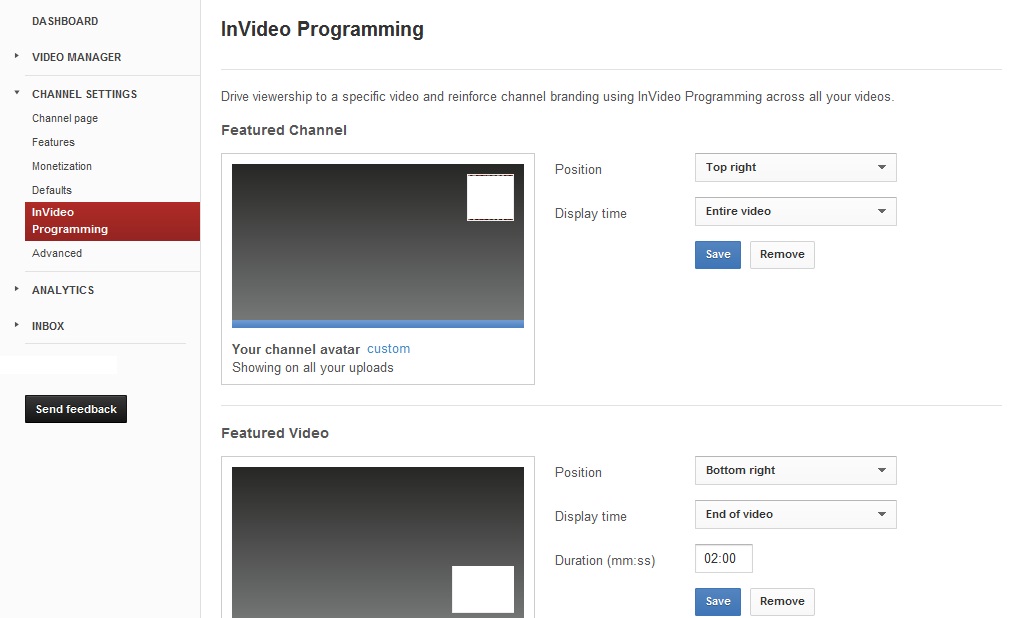Open Featured Channel Display time dropdown
Image resolution: width=1016 pixels, height=618 pixels.
796,211
